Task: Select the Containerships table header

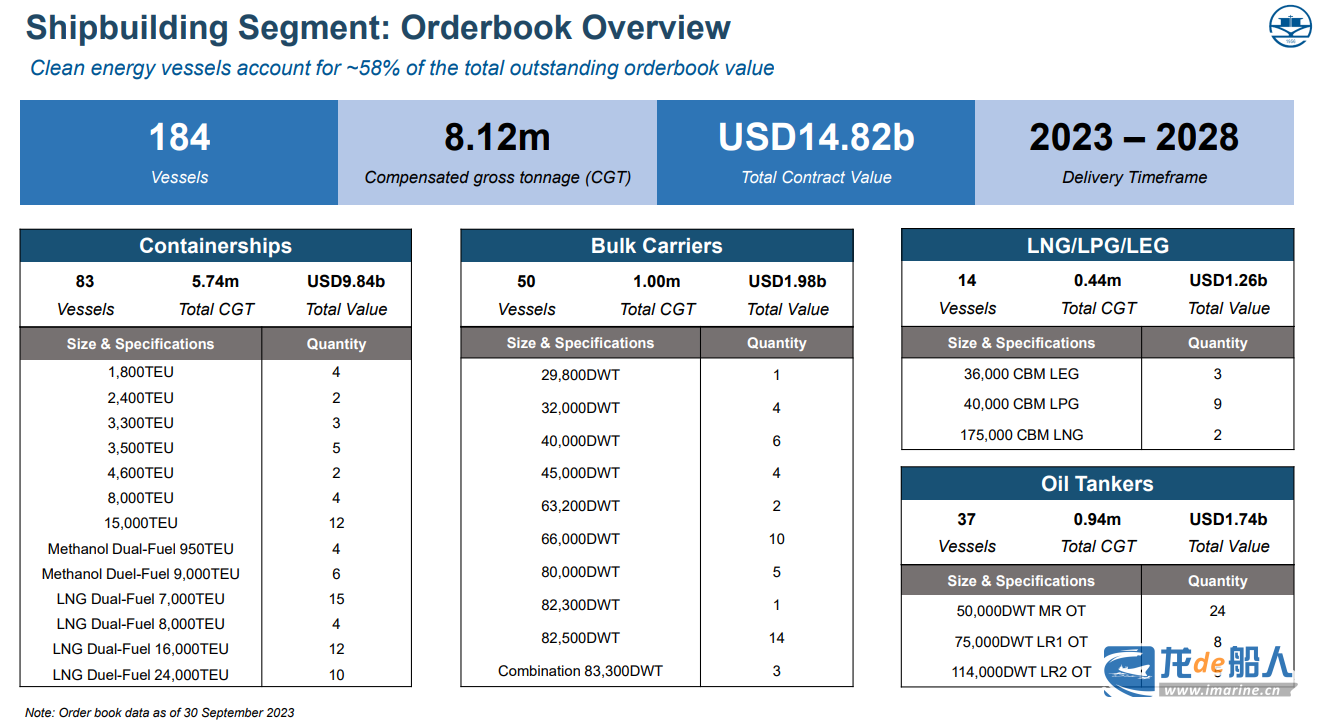Action: (215, 246)
